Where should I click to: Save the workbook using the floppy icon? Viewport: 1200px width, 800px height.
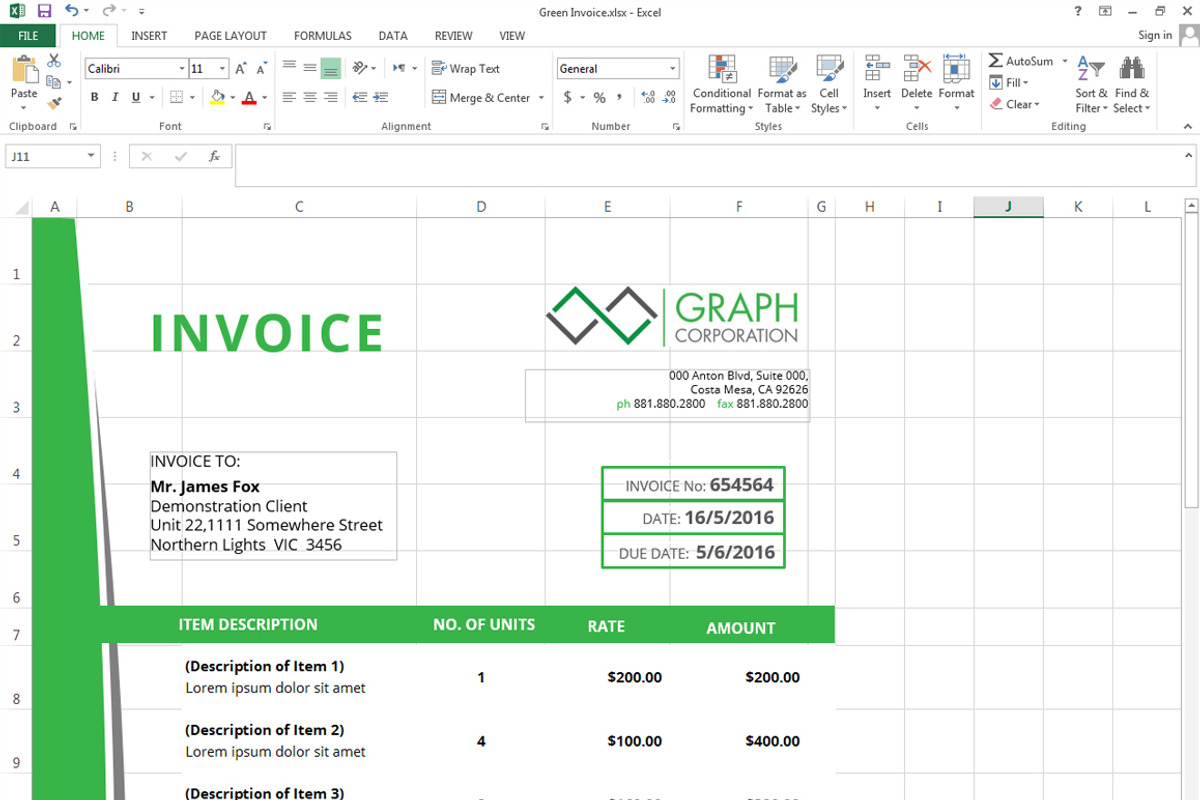(x=44, y=11)
